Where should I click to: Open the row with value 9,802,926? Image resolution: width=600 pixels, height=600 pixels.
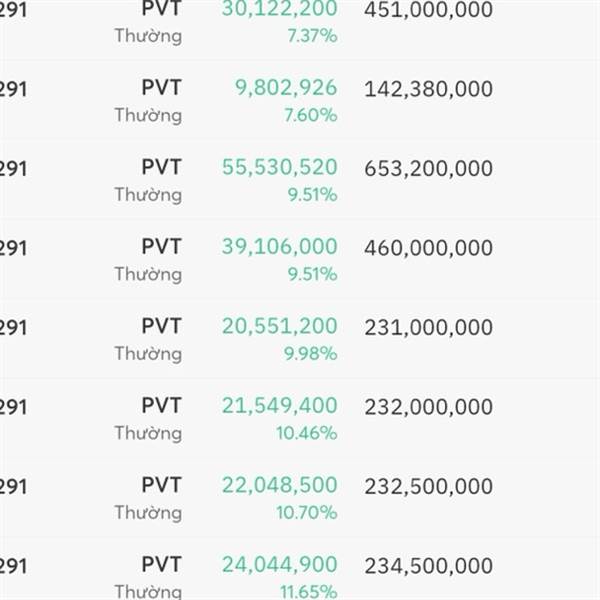pos(286,88)
